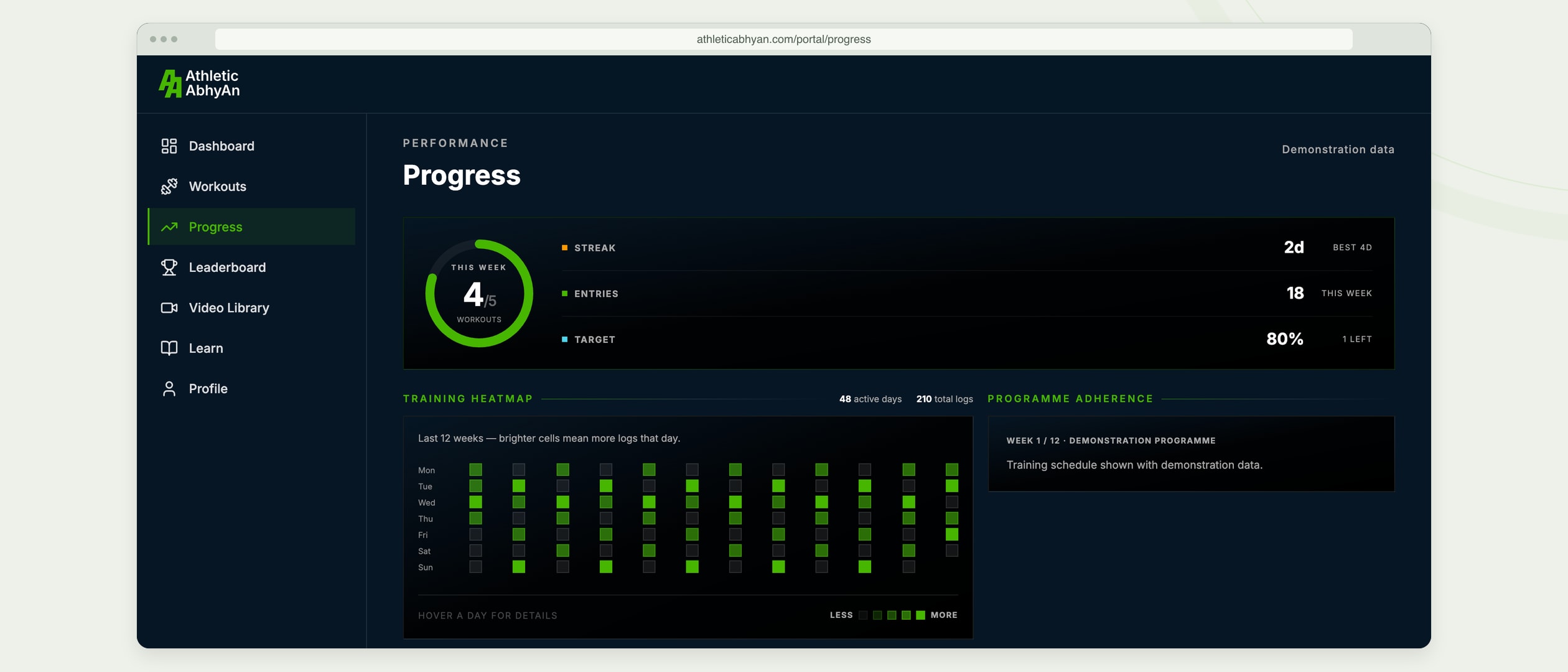The height and width of the screenshot is (672, 1568).
Task: Click the 80% target value
Action: point(1285,339)
